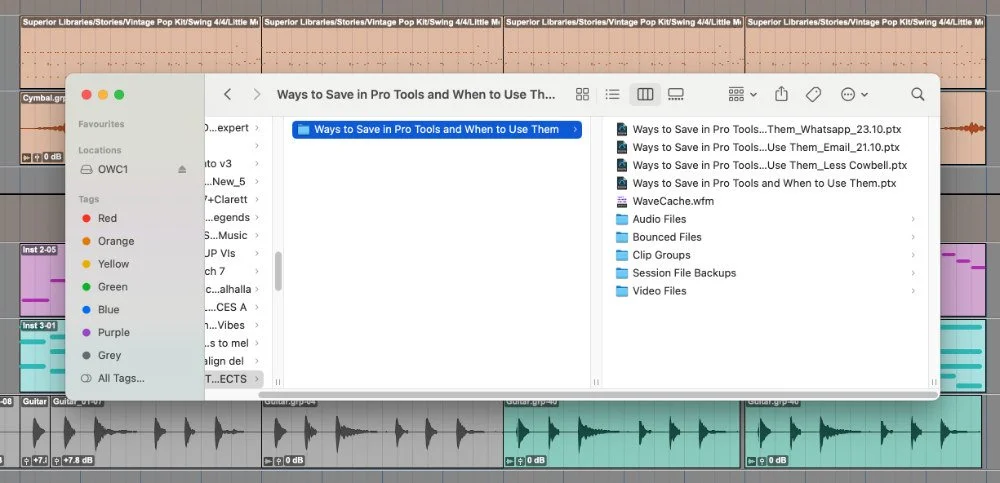Expand Bounced Files via its chevron

tap(913, 237)
